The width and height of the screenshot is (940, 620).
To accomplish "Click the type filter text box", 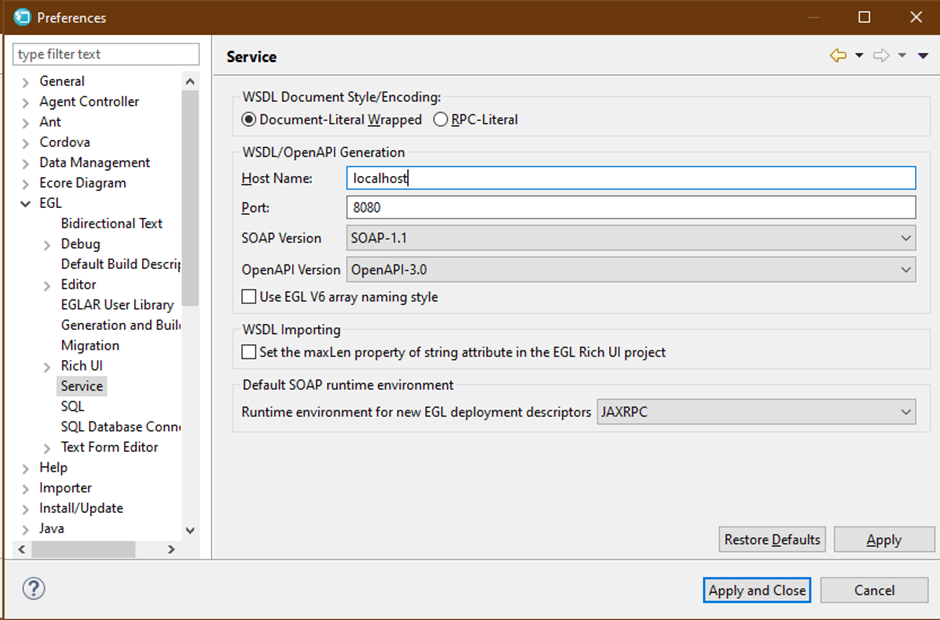I will pos(106,54).
